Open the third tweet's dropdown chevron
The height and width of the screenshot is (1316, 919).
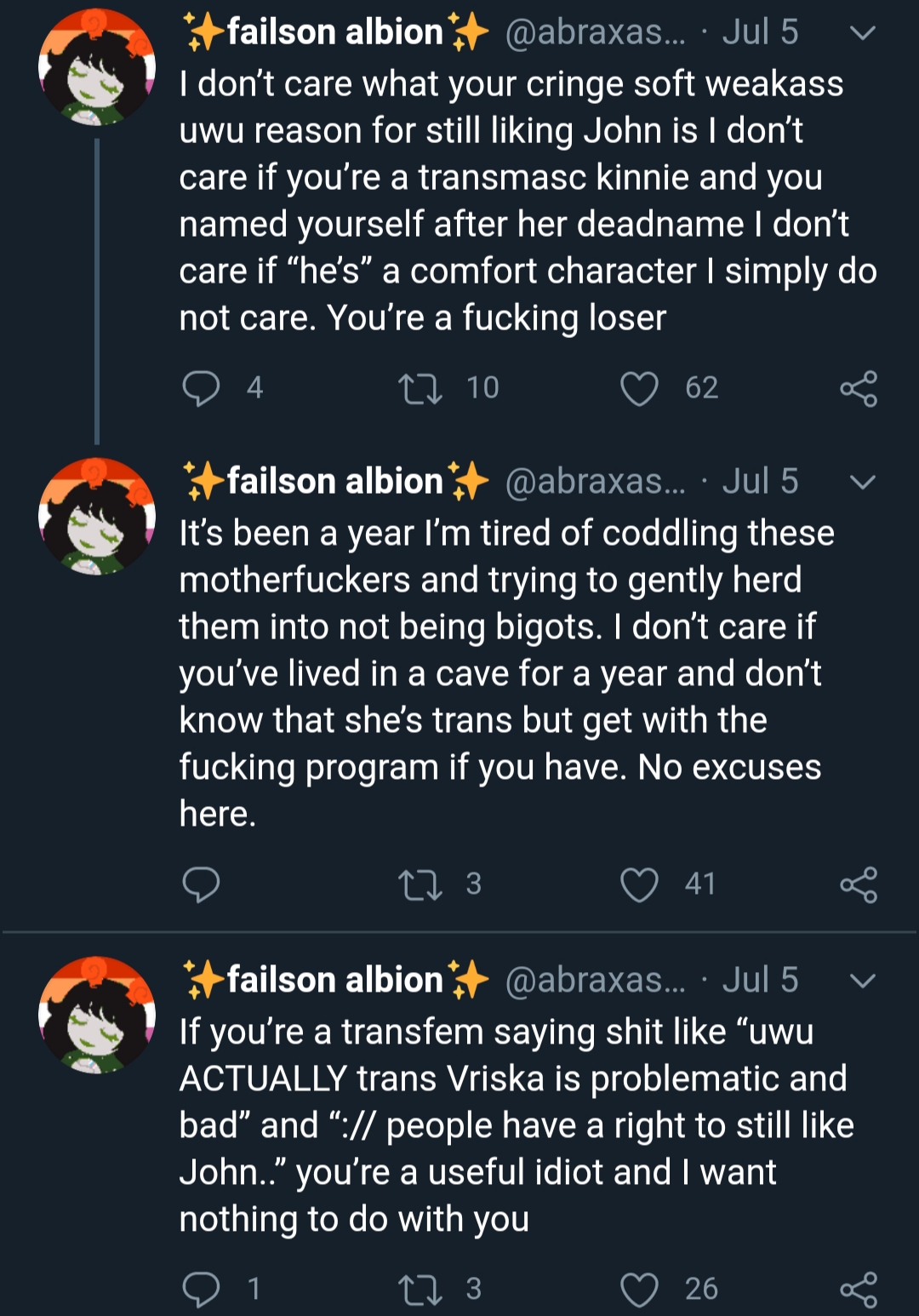[x=863, y=981]
